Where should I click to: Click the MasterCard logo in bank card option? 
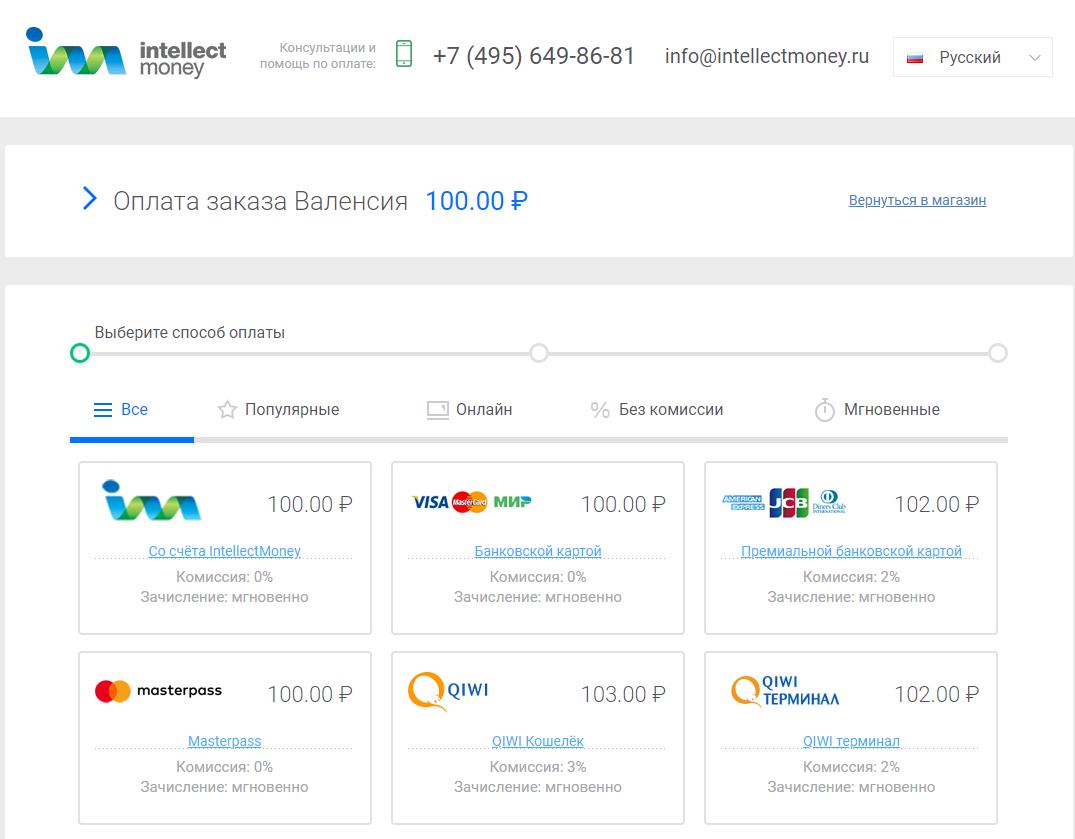470,502
